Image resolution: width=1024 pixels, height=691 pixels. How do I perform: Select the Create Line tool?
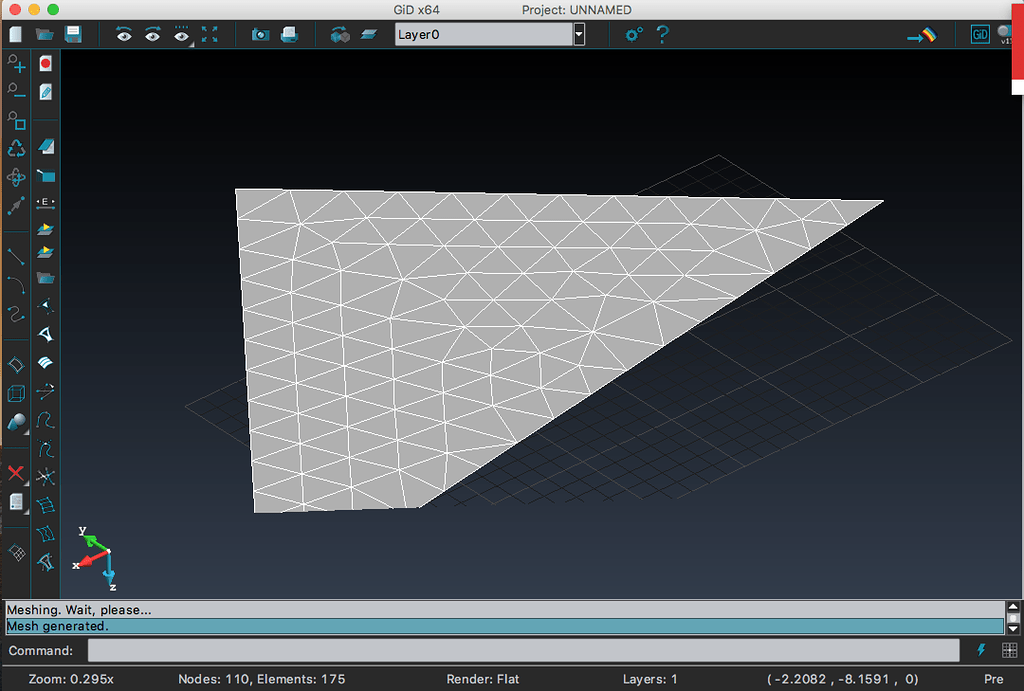[x=16, y=256]
